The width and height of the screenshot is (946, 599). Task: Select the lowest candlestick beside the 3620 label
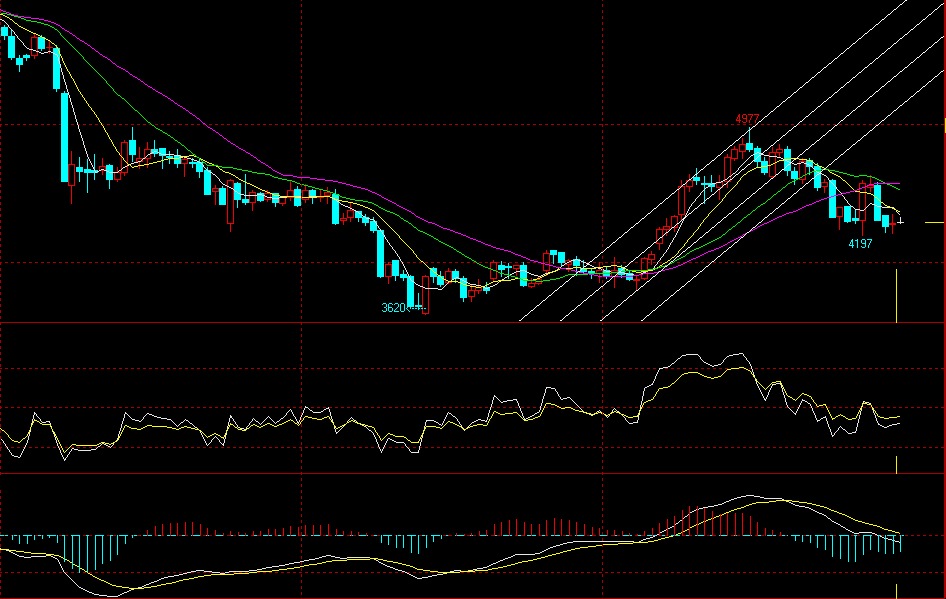pyautogui.click(x=425, y=300)
